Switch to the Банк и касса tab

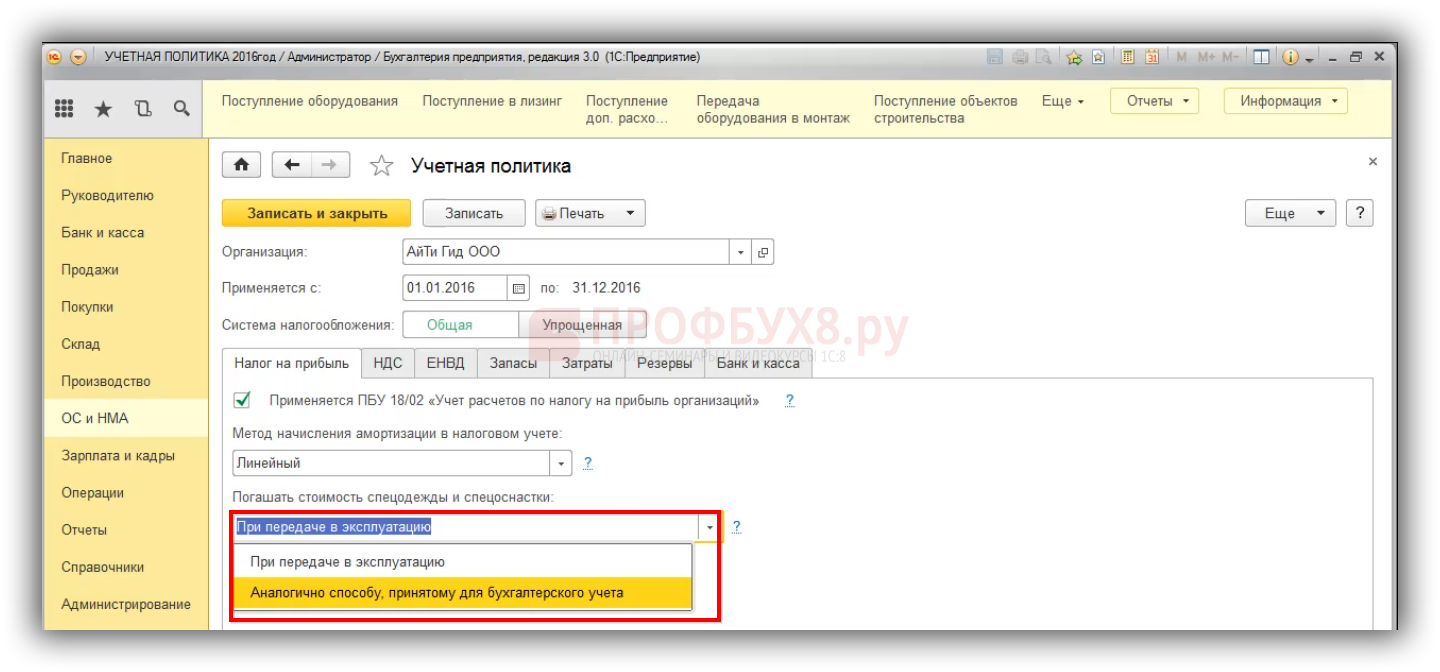coord(758,363)
